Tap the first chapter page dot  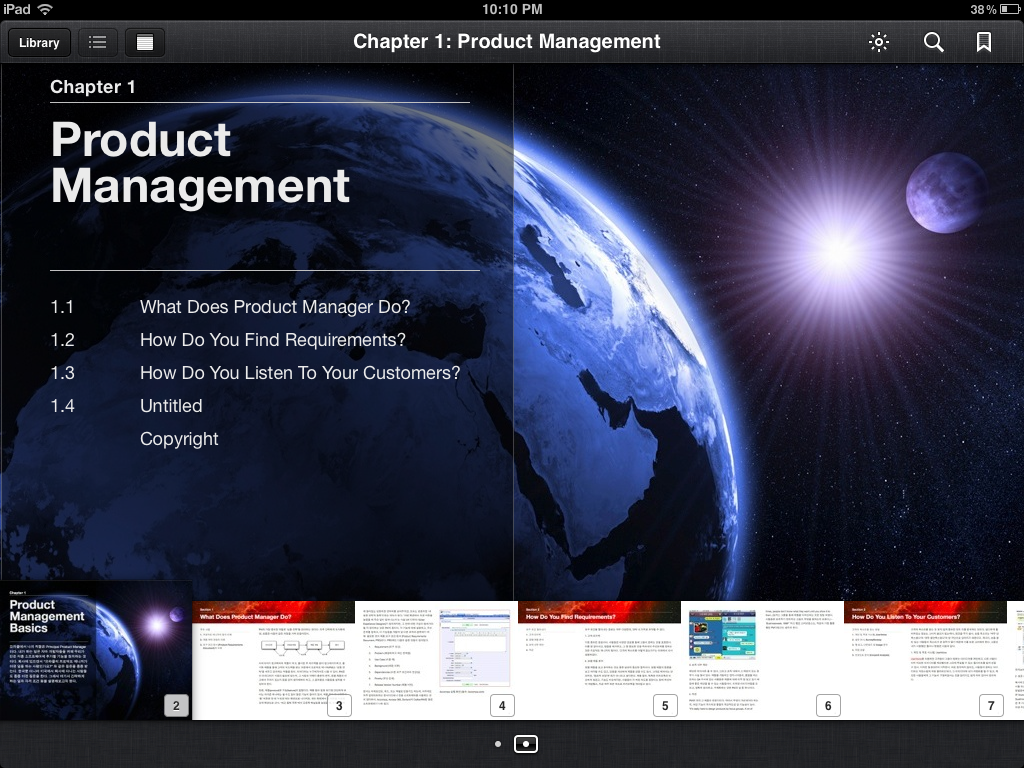point(498,744)
